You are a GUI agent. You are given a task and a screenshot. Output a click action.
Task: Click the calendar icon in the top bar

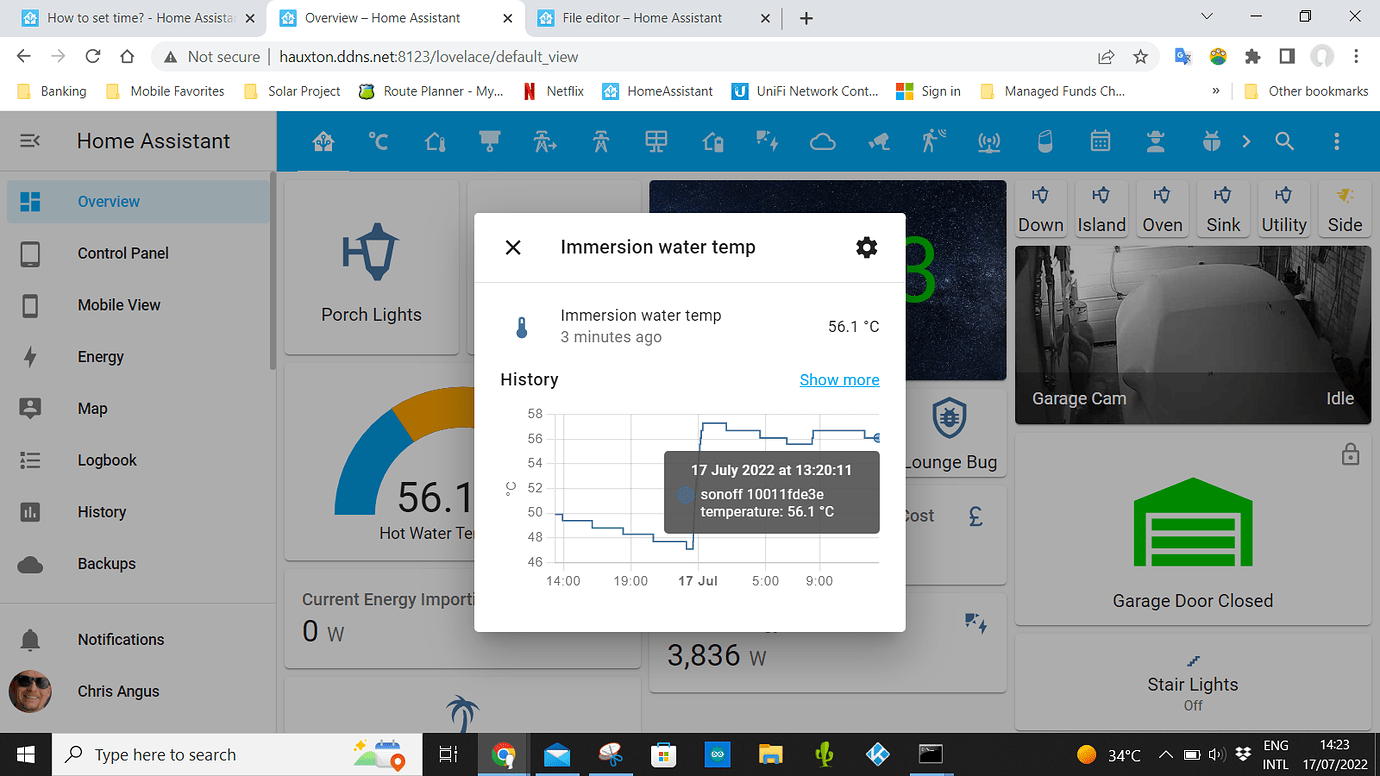[1100, 141]
